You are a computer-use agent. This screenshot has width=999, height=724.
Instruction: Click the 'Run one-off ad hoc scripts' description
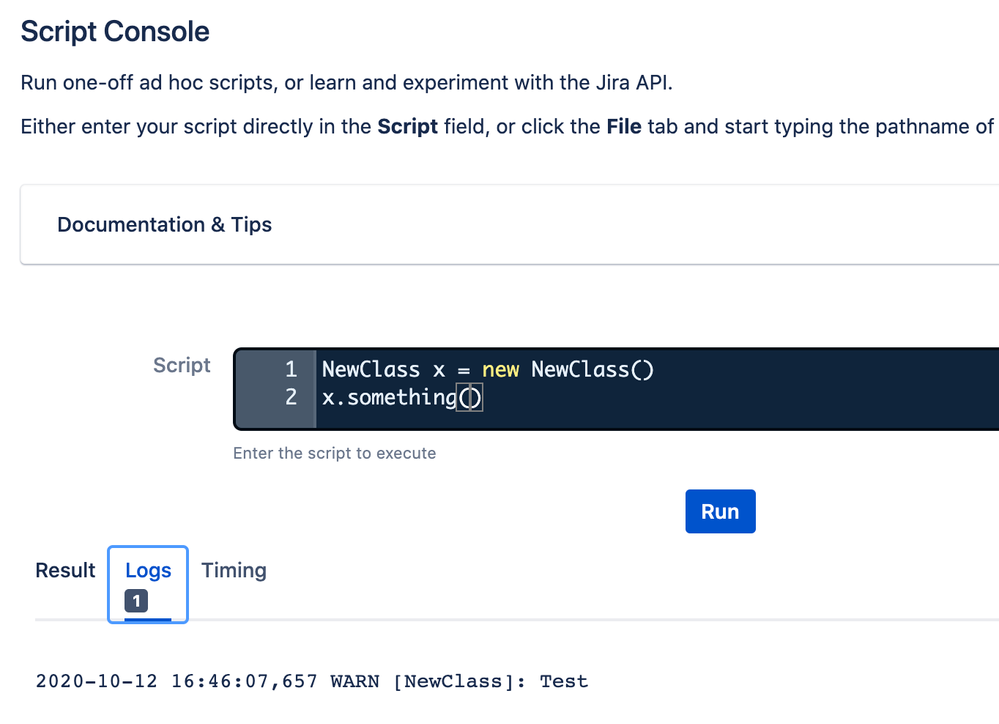pyautogui.click(x=346, y=82)
